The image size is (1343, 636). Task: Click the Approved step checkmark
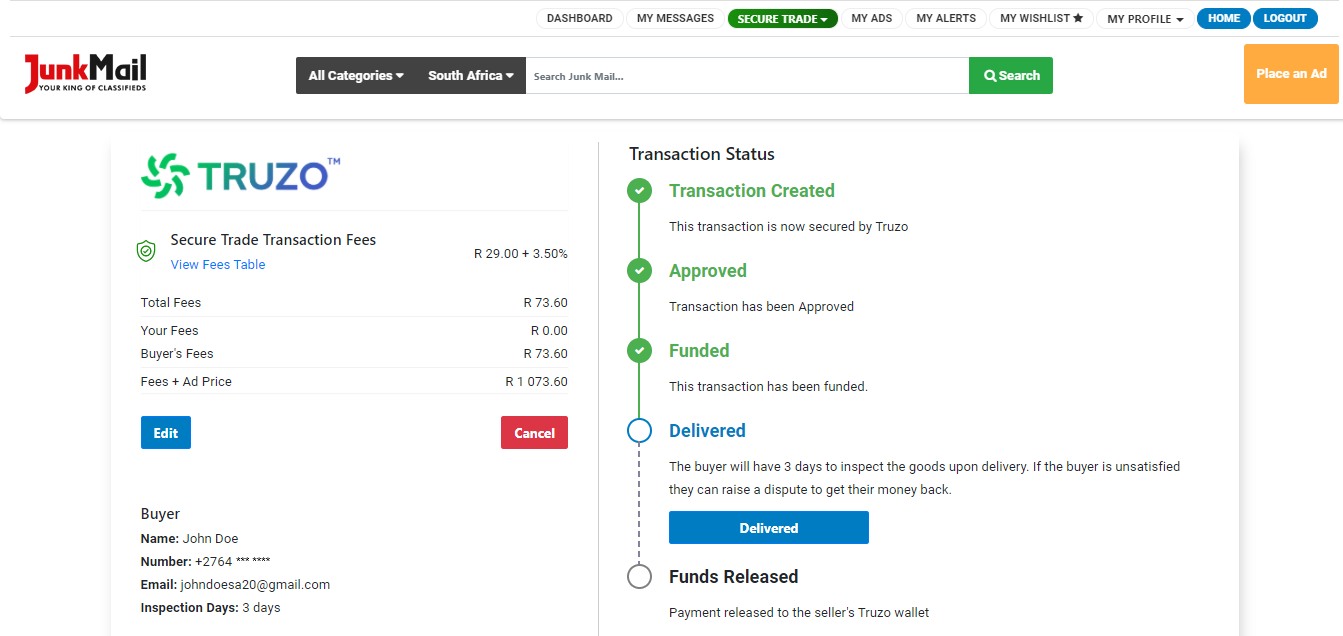pos(639,270)
